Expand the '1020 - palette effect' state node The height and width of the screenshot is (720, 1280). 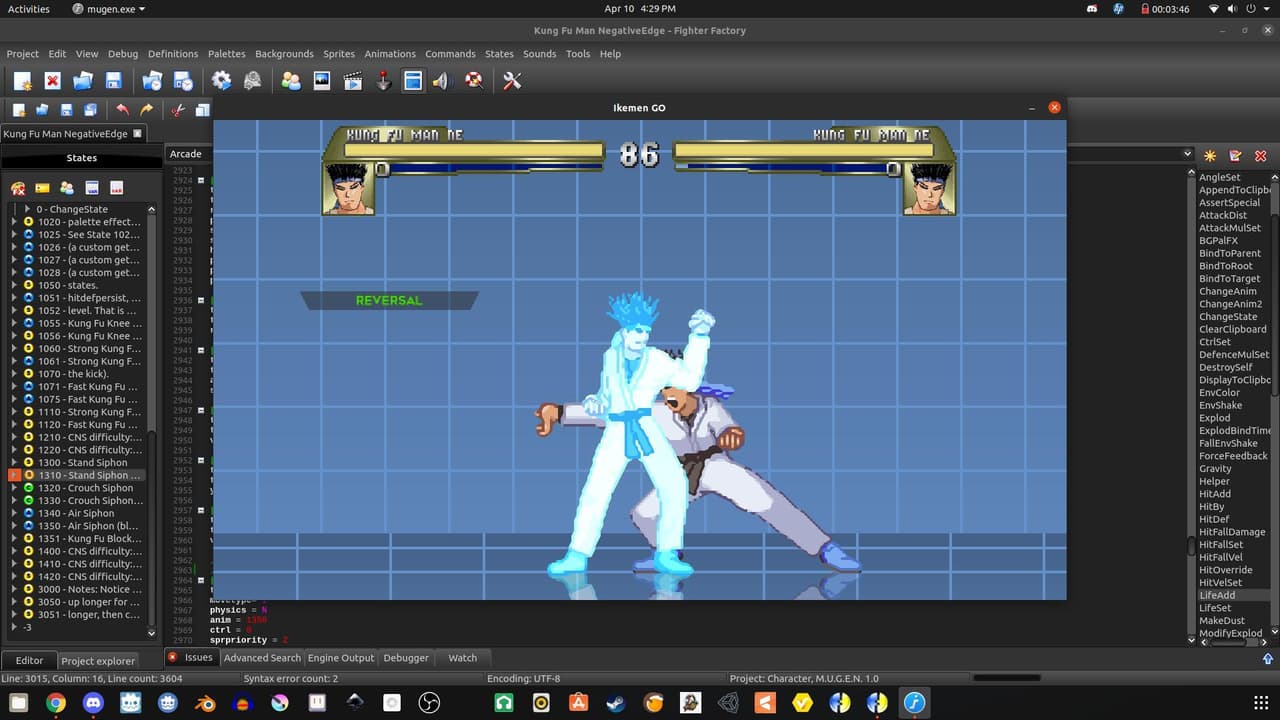click(14, 222)
